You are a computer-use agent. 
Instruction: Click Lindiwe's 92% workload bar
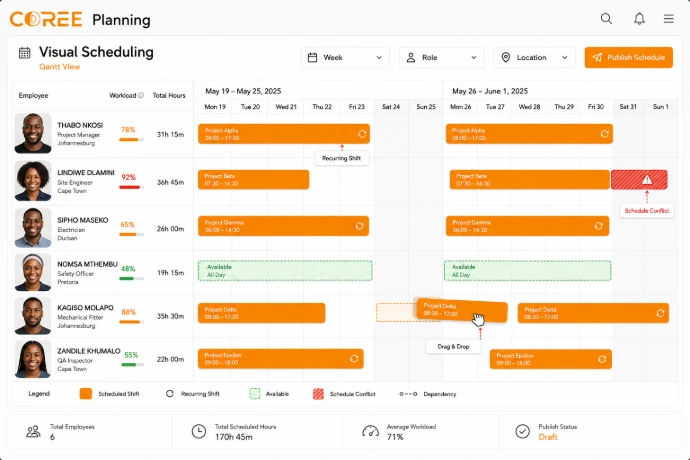click(131, 188)
